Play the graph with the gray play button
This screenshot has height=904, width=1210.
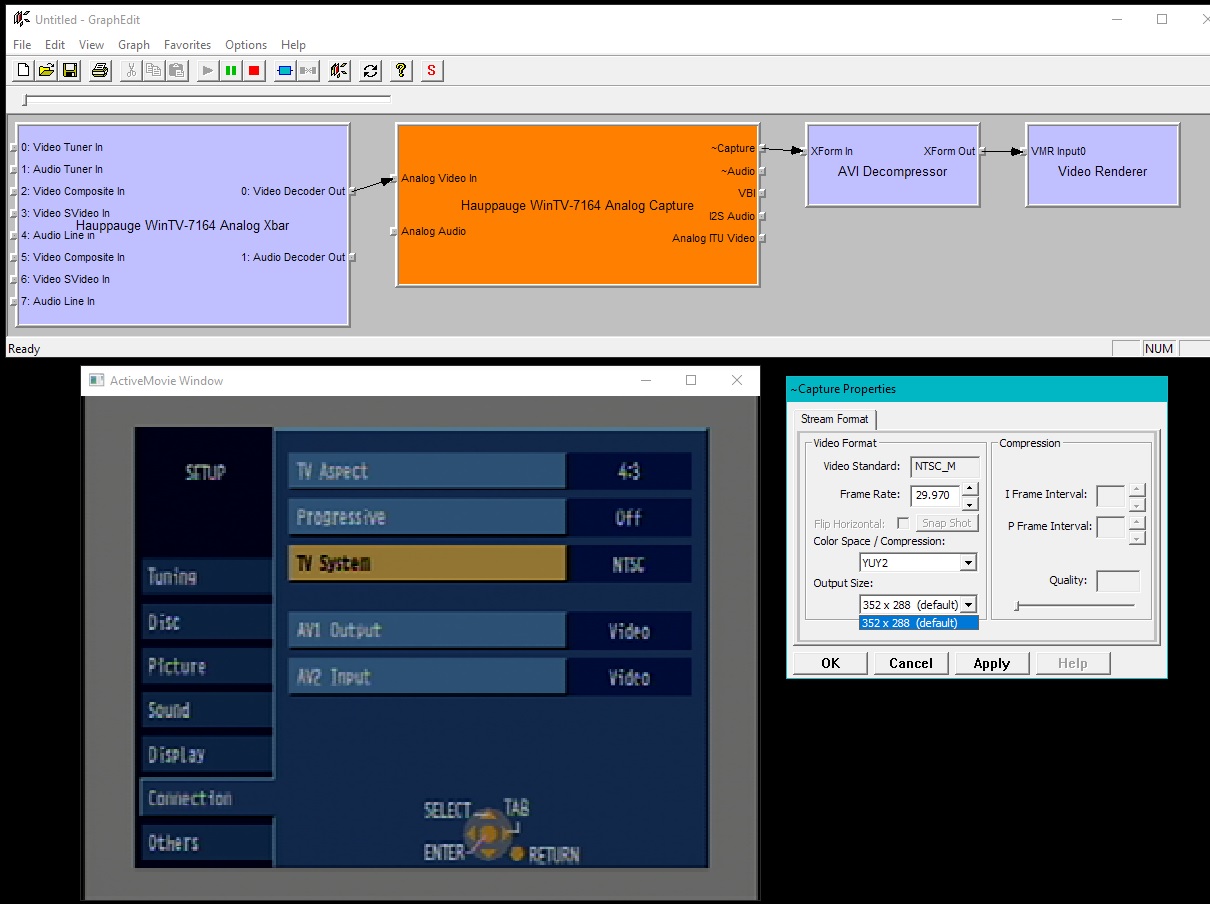[x=207, y=70]
